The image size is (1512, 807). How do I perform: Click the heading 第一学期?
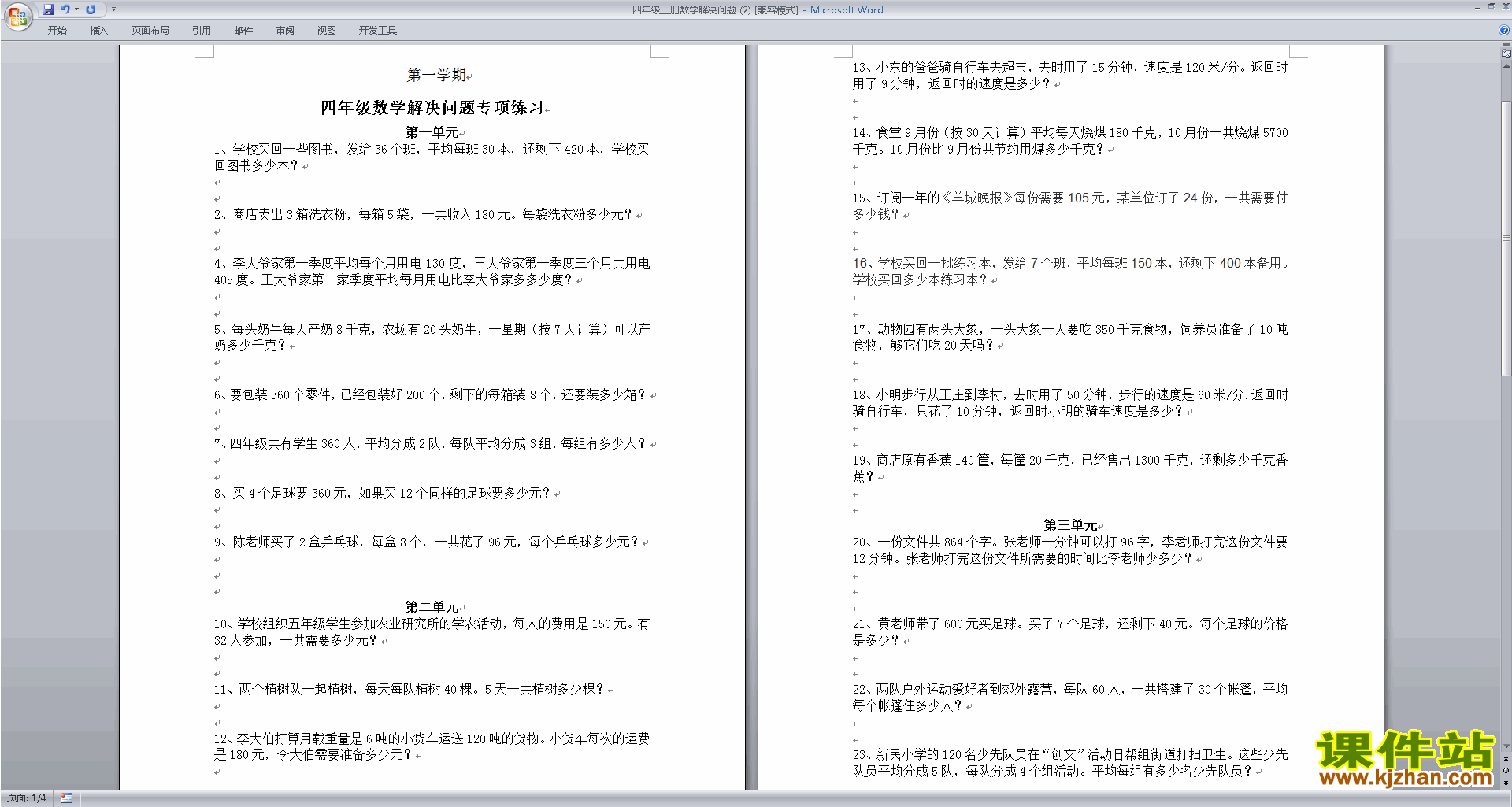435,76
